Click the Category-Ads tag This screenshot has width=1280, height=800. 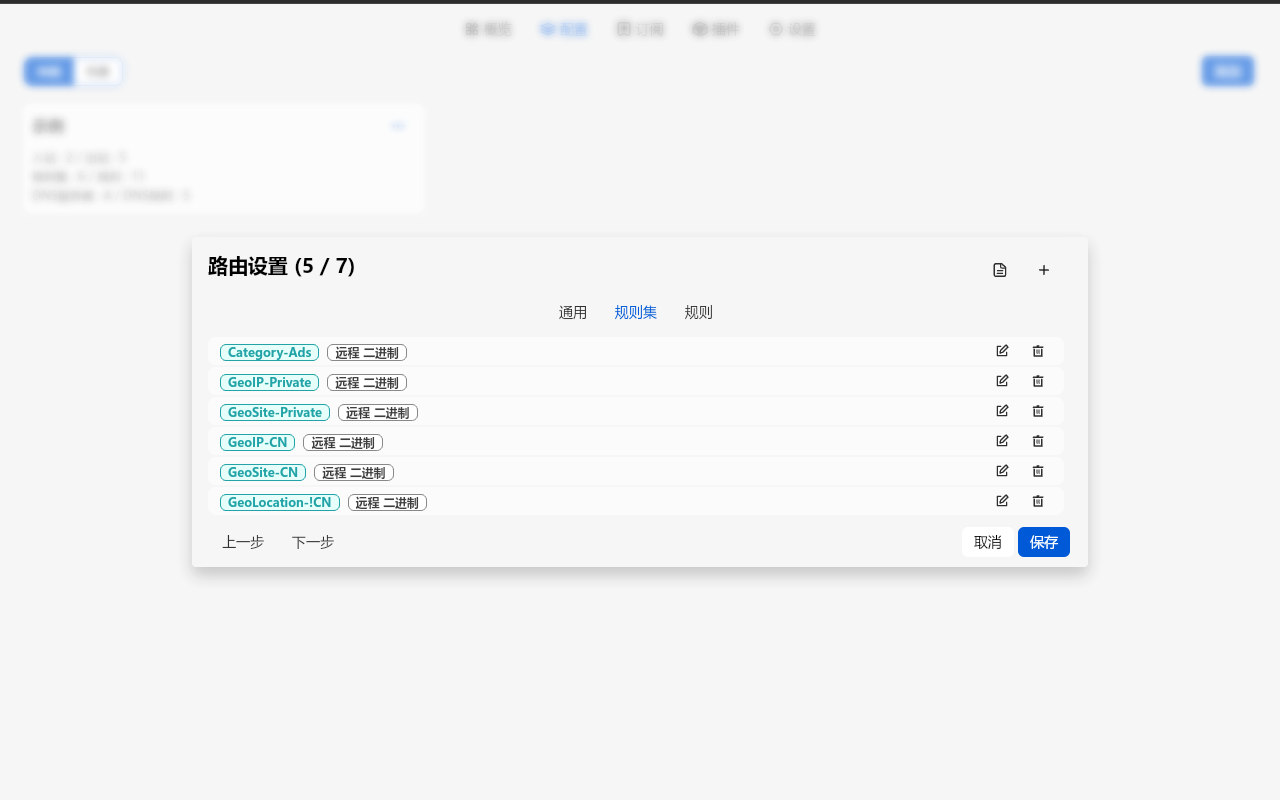click(270, 353)
